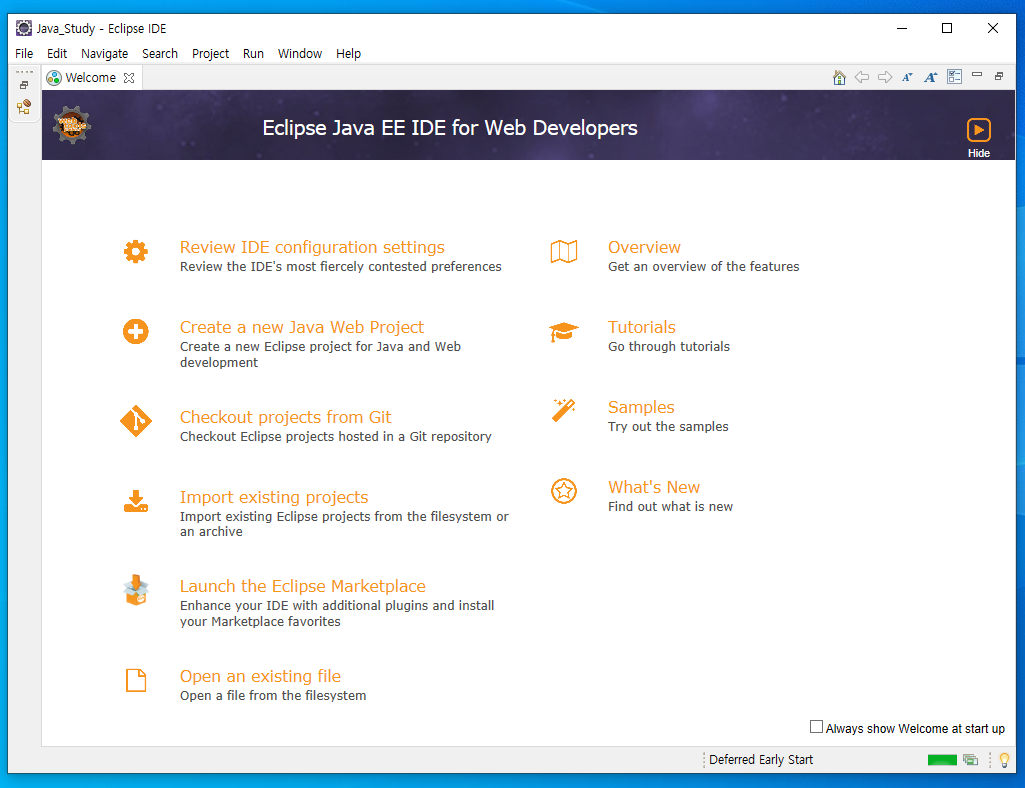Click the Eclipse logo in the banner

(72, 125)
